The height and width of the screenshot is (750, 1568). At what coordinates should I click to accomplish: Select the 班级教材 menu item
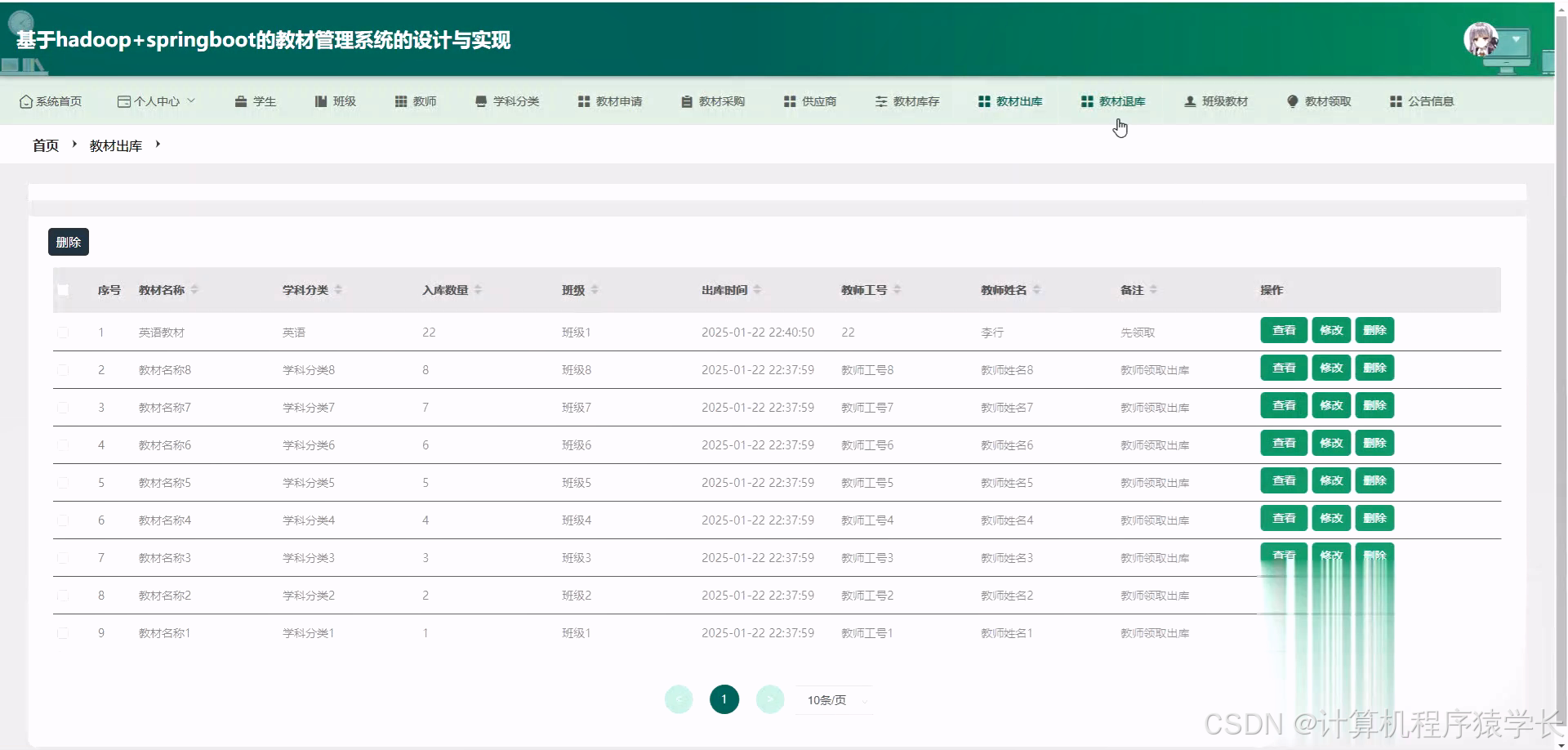point(1216,100)
